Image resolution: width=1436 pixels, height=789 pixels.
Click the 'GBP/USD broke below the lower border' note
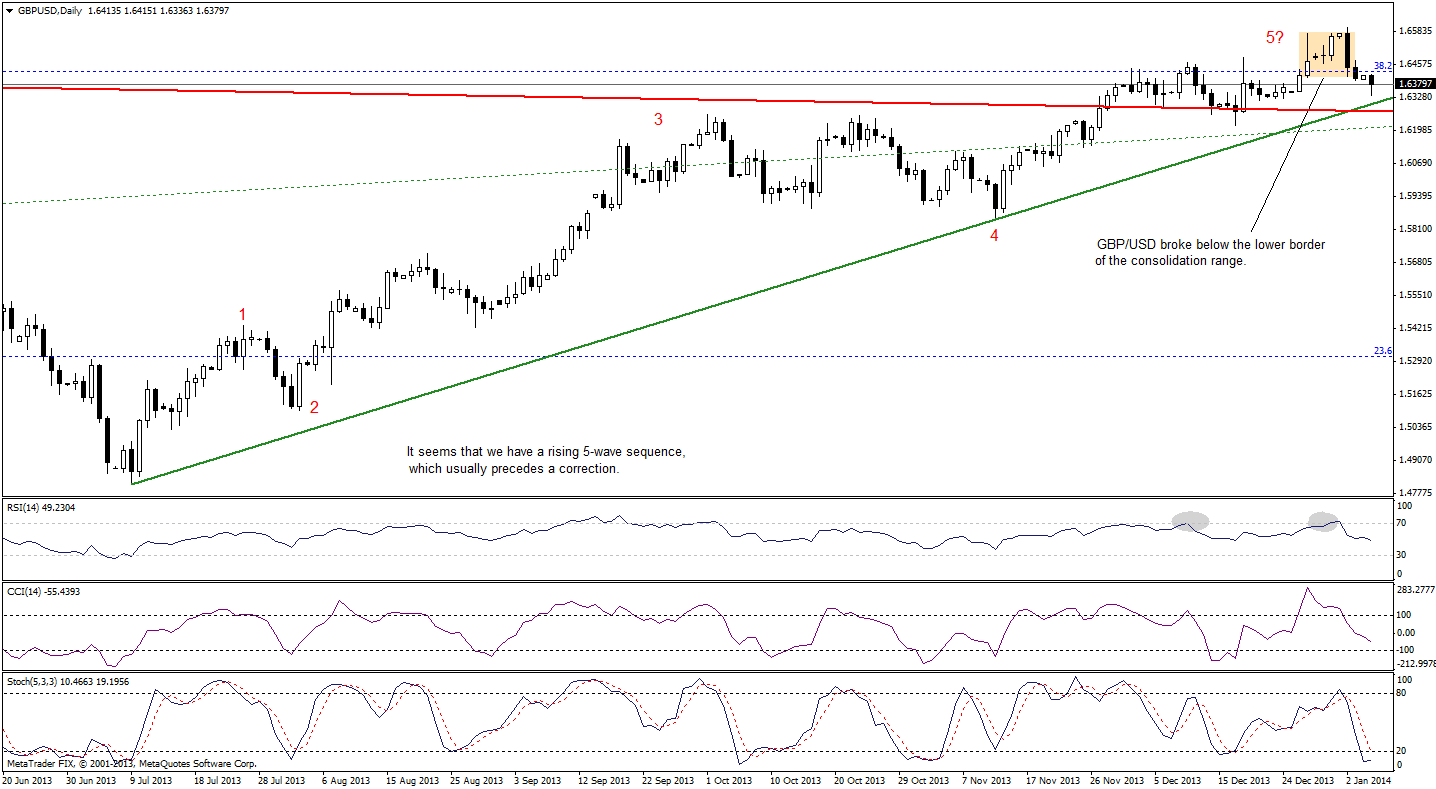pos(1210,252)
